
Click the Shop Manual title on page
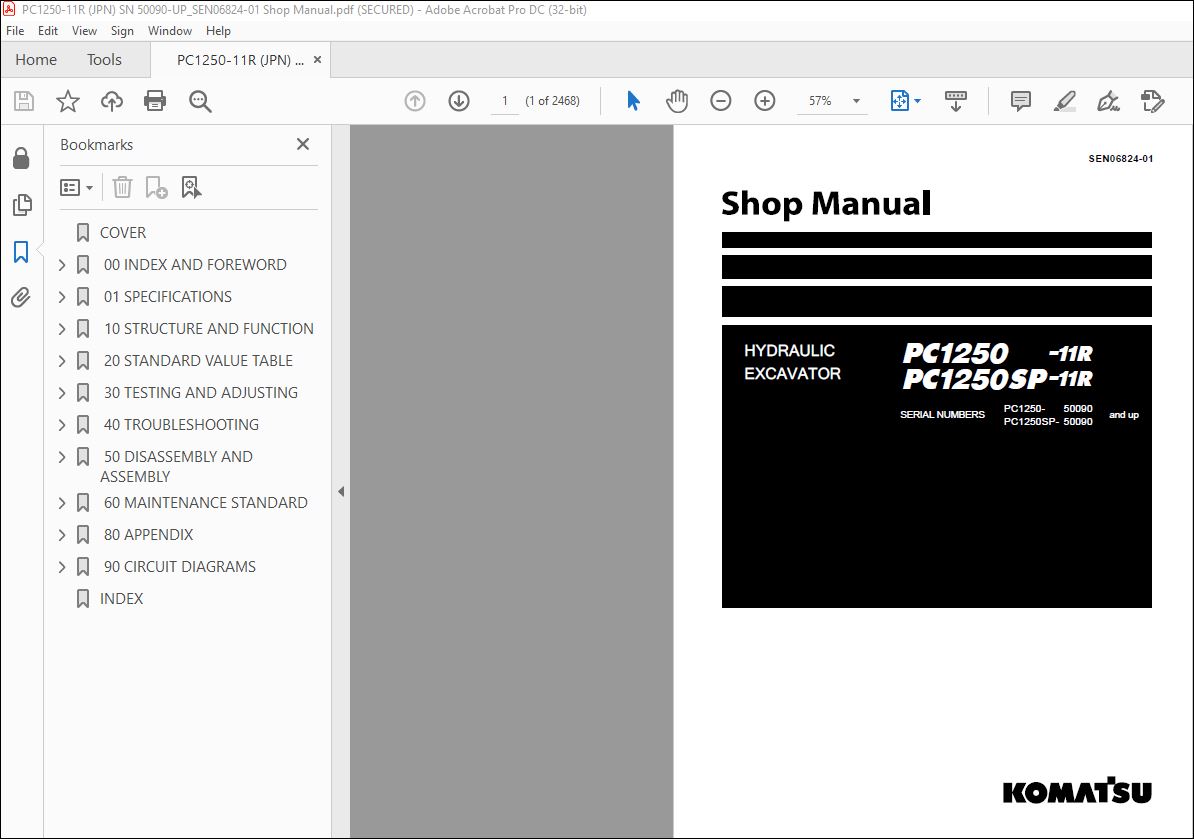coord(826,203)
